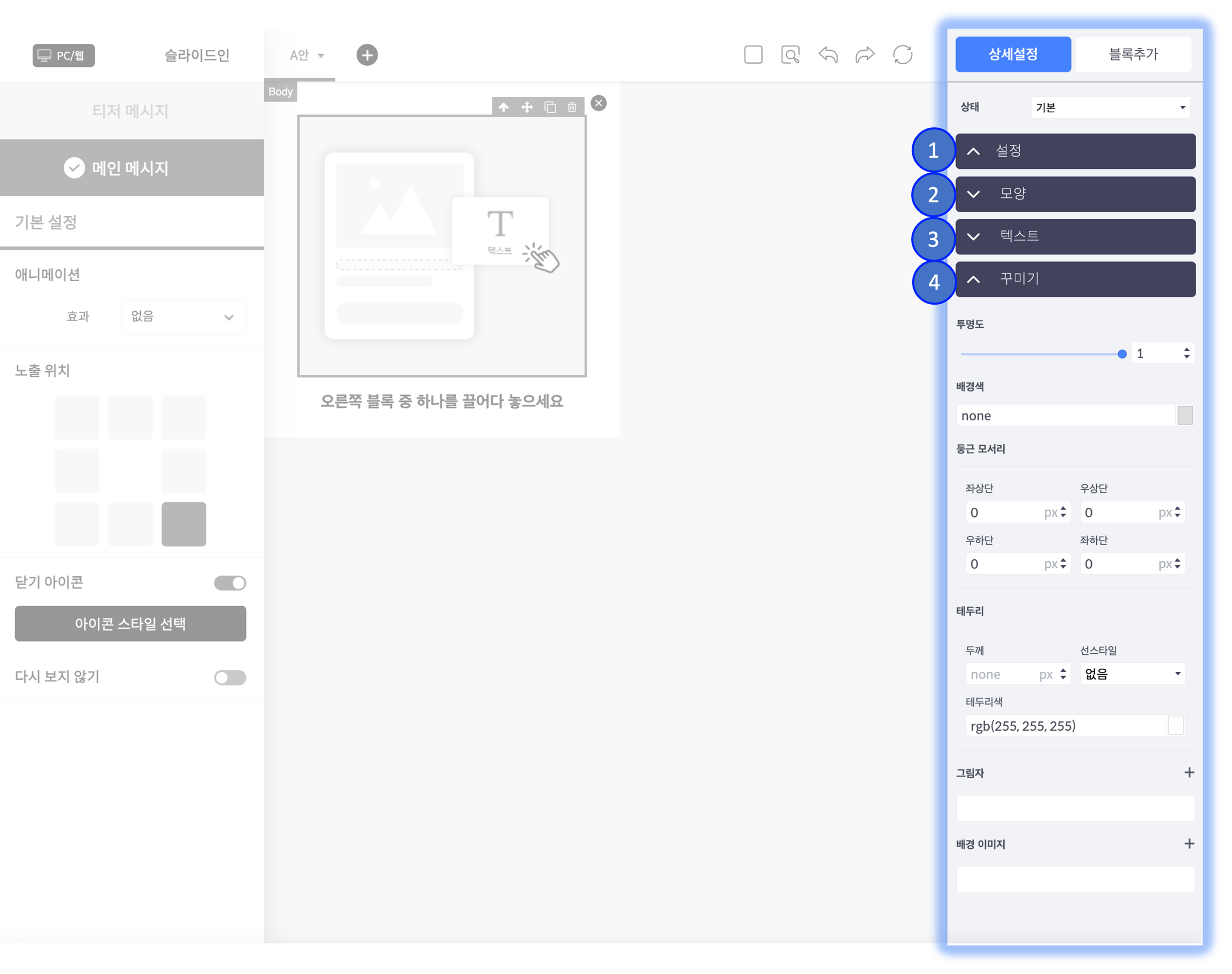Click the square frame icon in toolbar
Viewport: 1232px width, 974px height.
(x=753, y=55)
